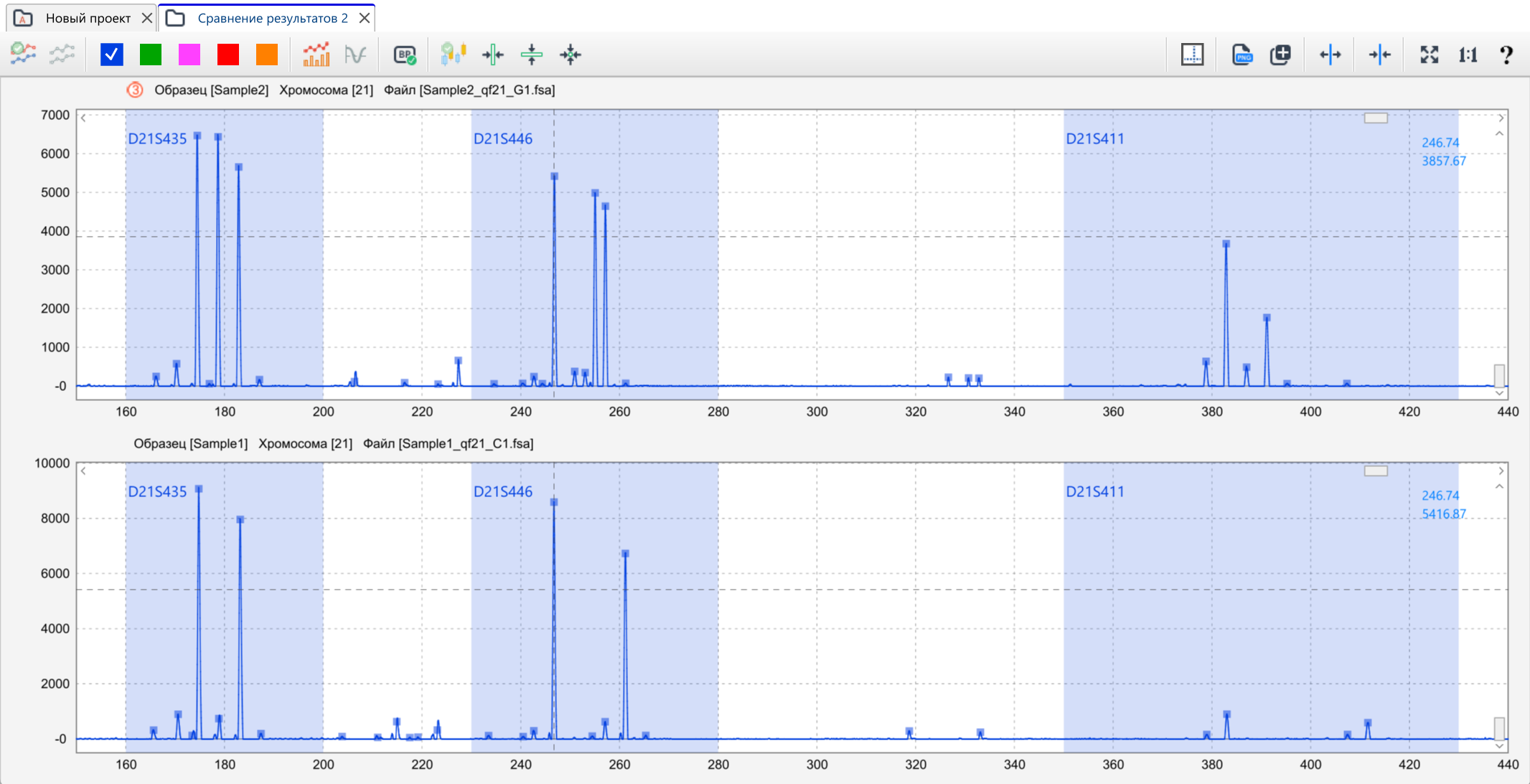1530x784 pixels.
Task: Click top chart's upper-left scroll arrow
Action: [84, 118]
